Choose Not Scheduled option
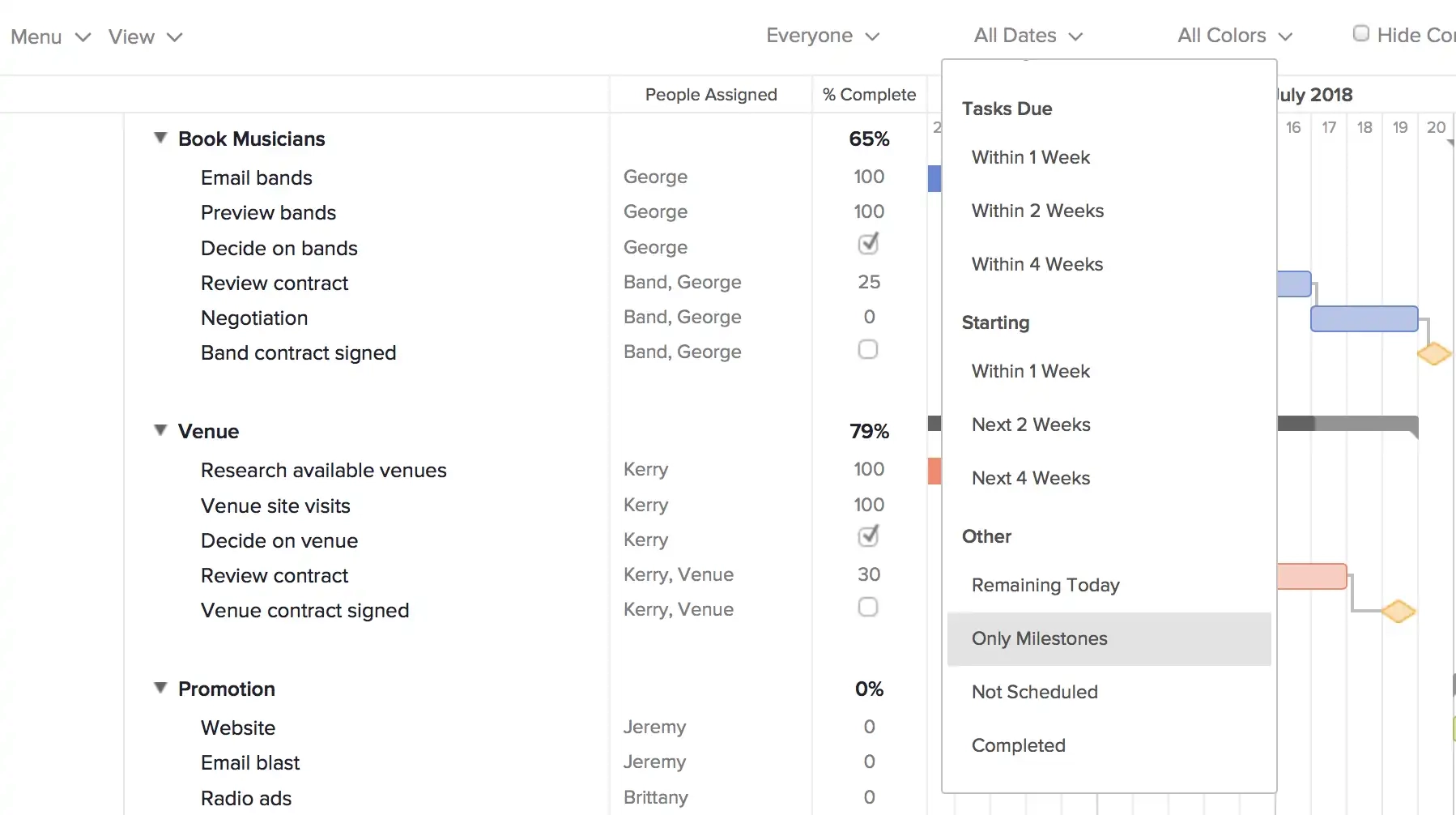Image resolution: width=1456 pixels, height=815 pixels. tap(1035, 692)
